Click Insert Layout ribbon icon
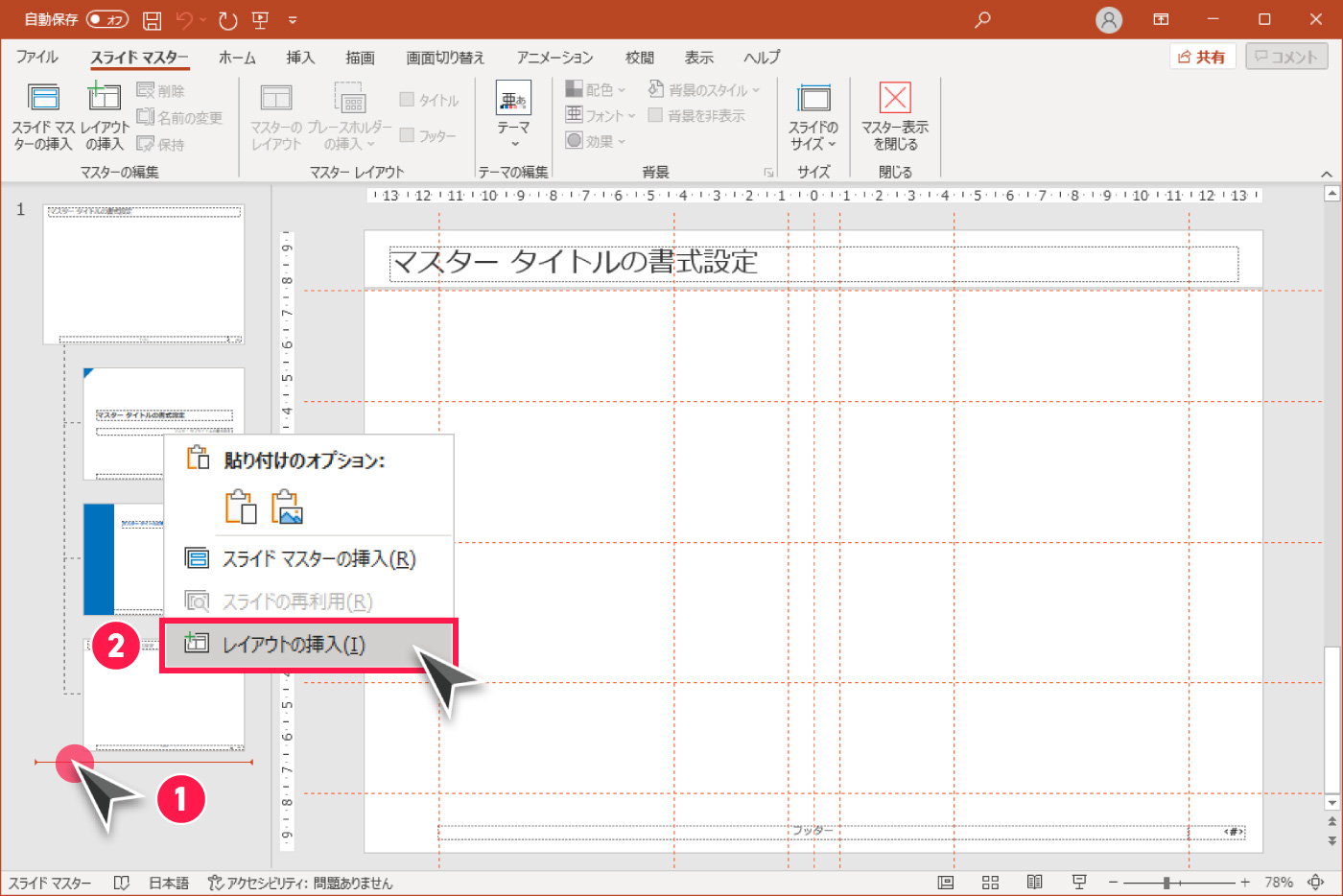The image size is (1343, 896). (x=104, y=97)
